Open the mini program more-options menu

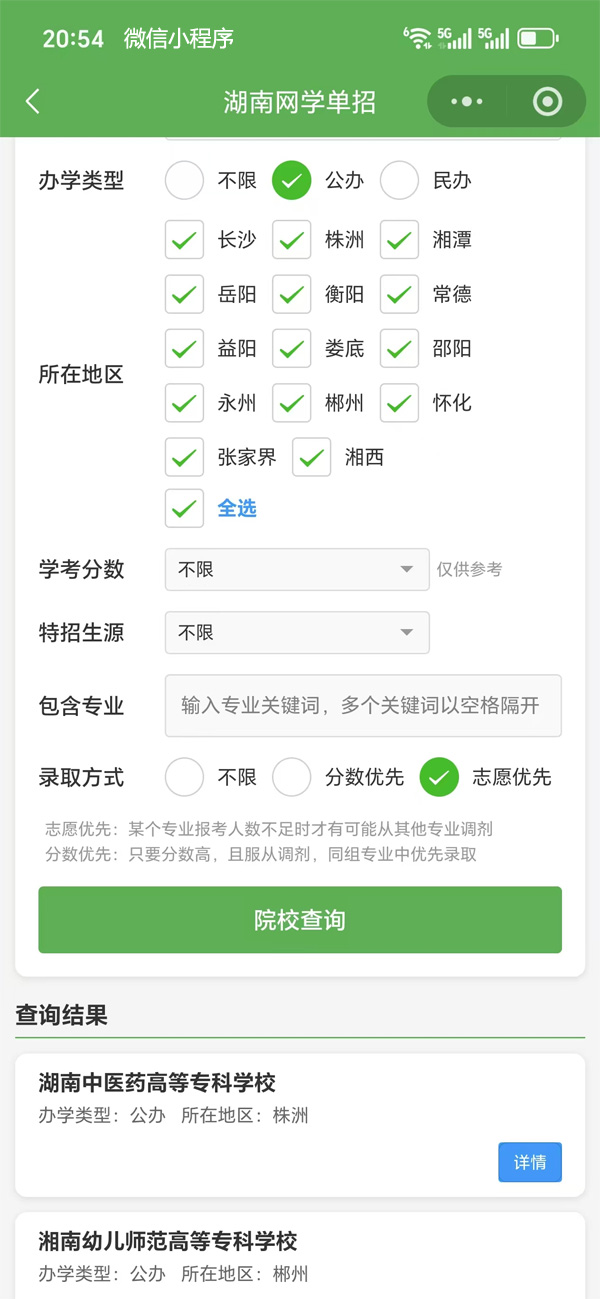(467, 101)
